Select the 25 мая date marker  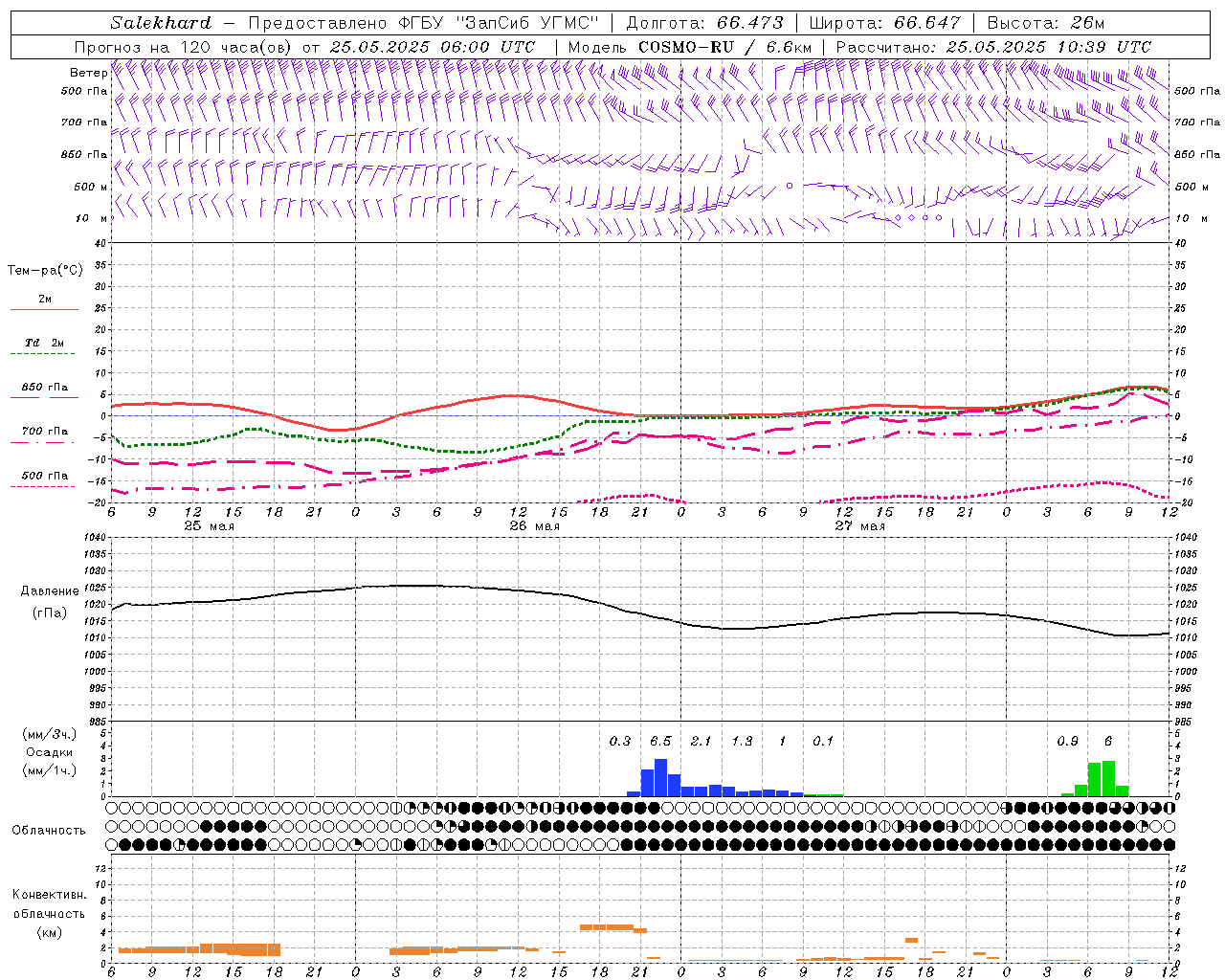point(209,526)
